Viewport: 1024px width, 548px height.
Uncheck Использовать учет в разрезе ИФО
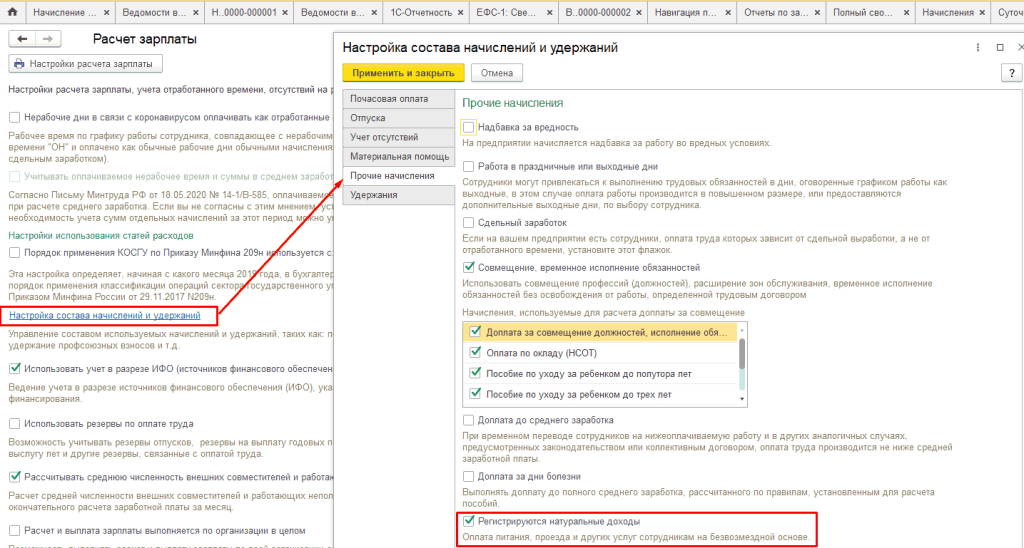pyautogui.click(x=14, y=368)
